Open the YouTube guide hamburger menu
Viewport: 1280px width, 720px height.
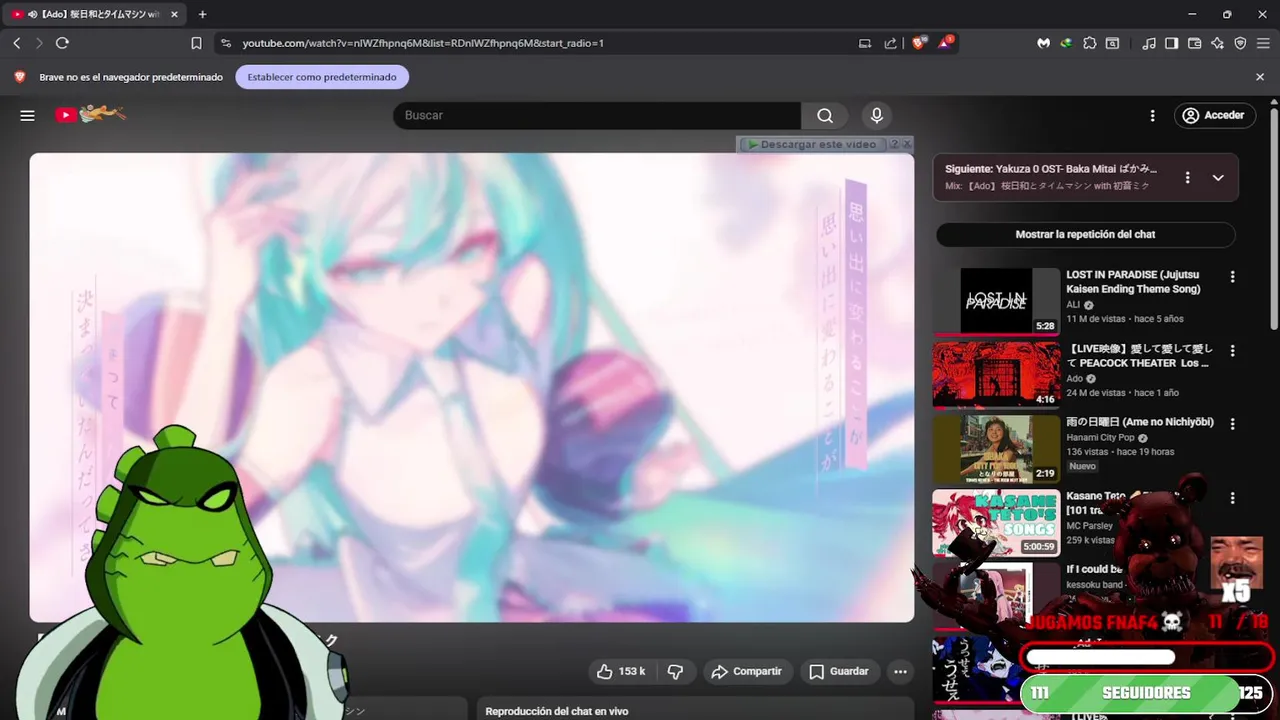tap(27, 115)
